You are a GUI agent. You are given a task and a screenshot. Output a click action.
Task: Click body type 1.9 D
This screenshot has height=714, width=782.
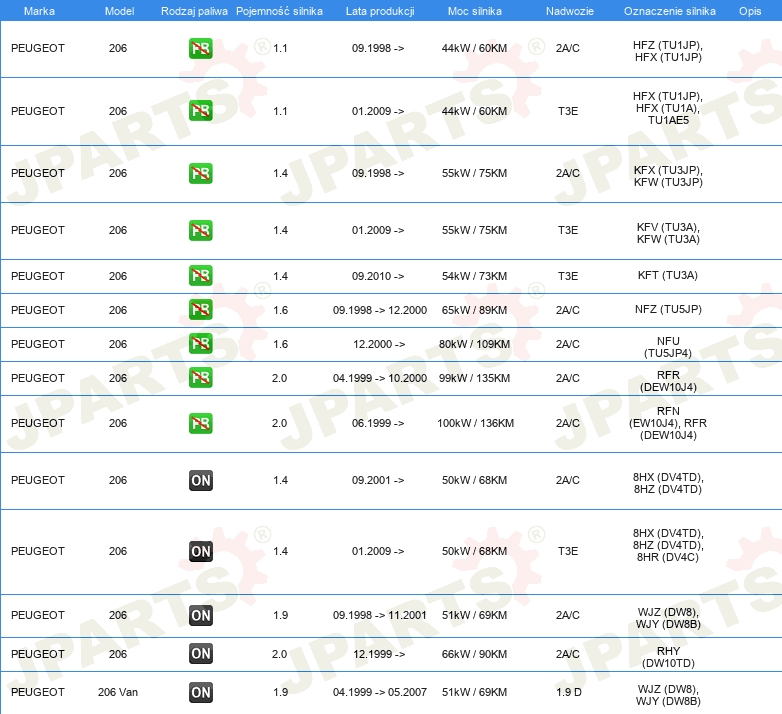(x=569, y=692)
